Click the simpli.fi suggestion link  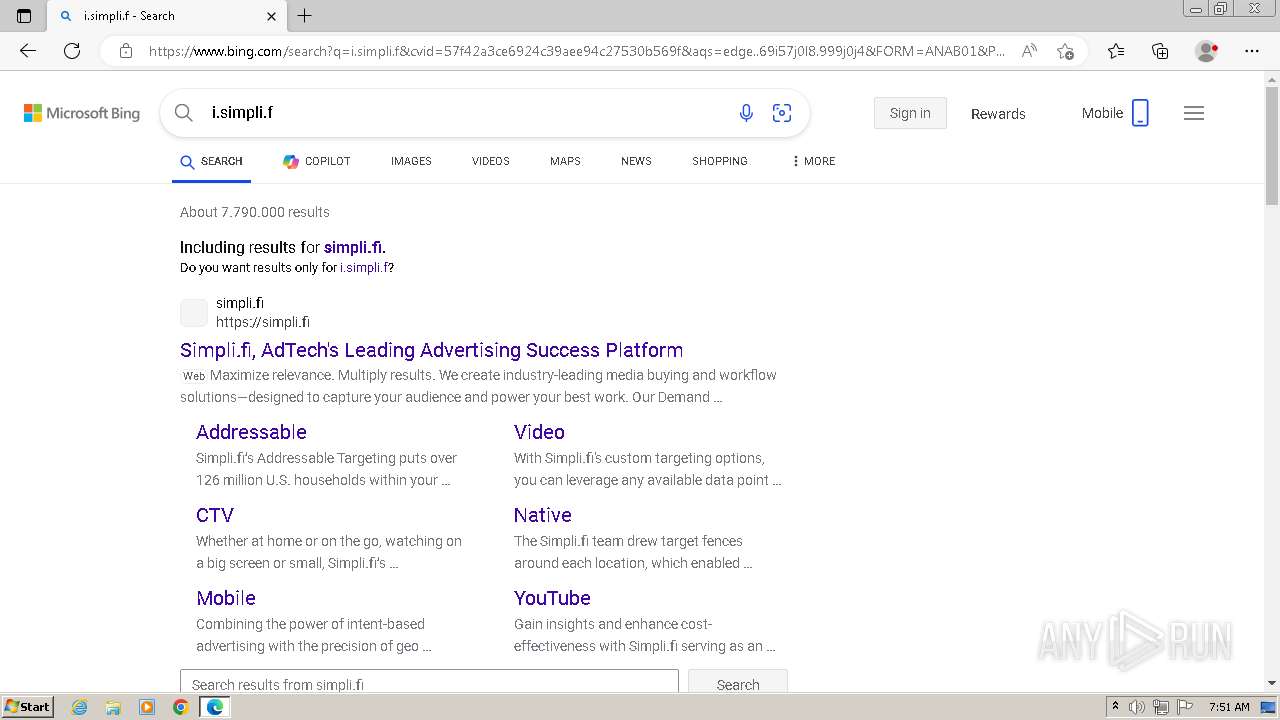(x=354, y=247)
